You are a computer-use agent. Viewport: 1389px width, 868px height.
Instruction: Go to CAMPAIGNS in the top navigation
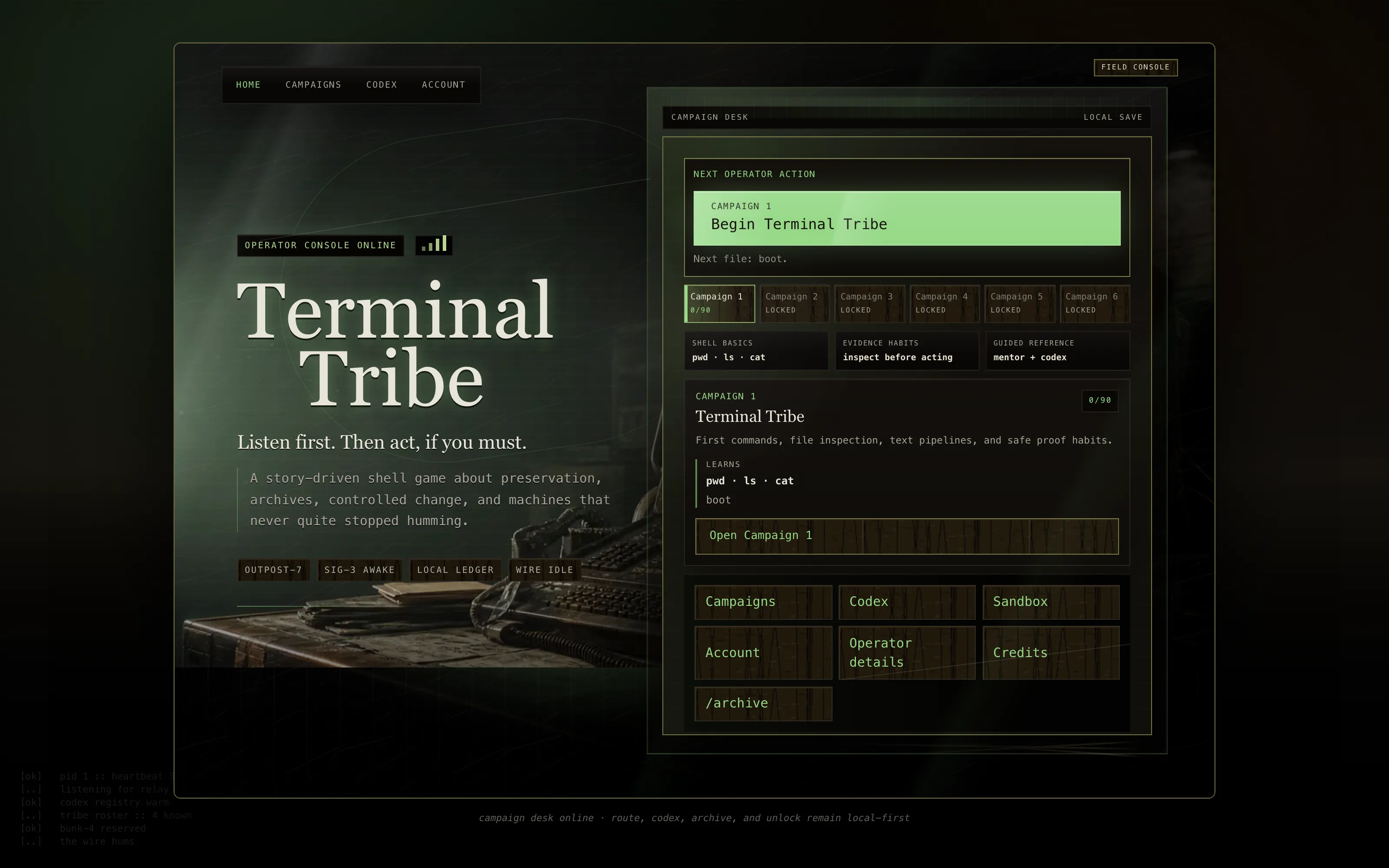tap(313, 84)
